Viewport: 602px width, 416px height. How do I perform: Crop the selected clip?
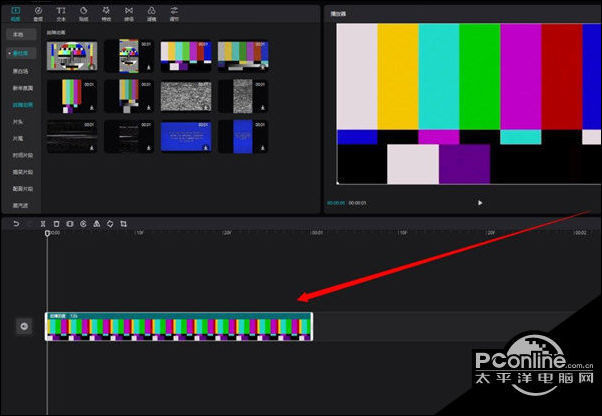(123, 223)
